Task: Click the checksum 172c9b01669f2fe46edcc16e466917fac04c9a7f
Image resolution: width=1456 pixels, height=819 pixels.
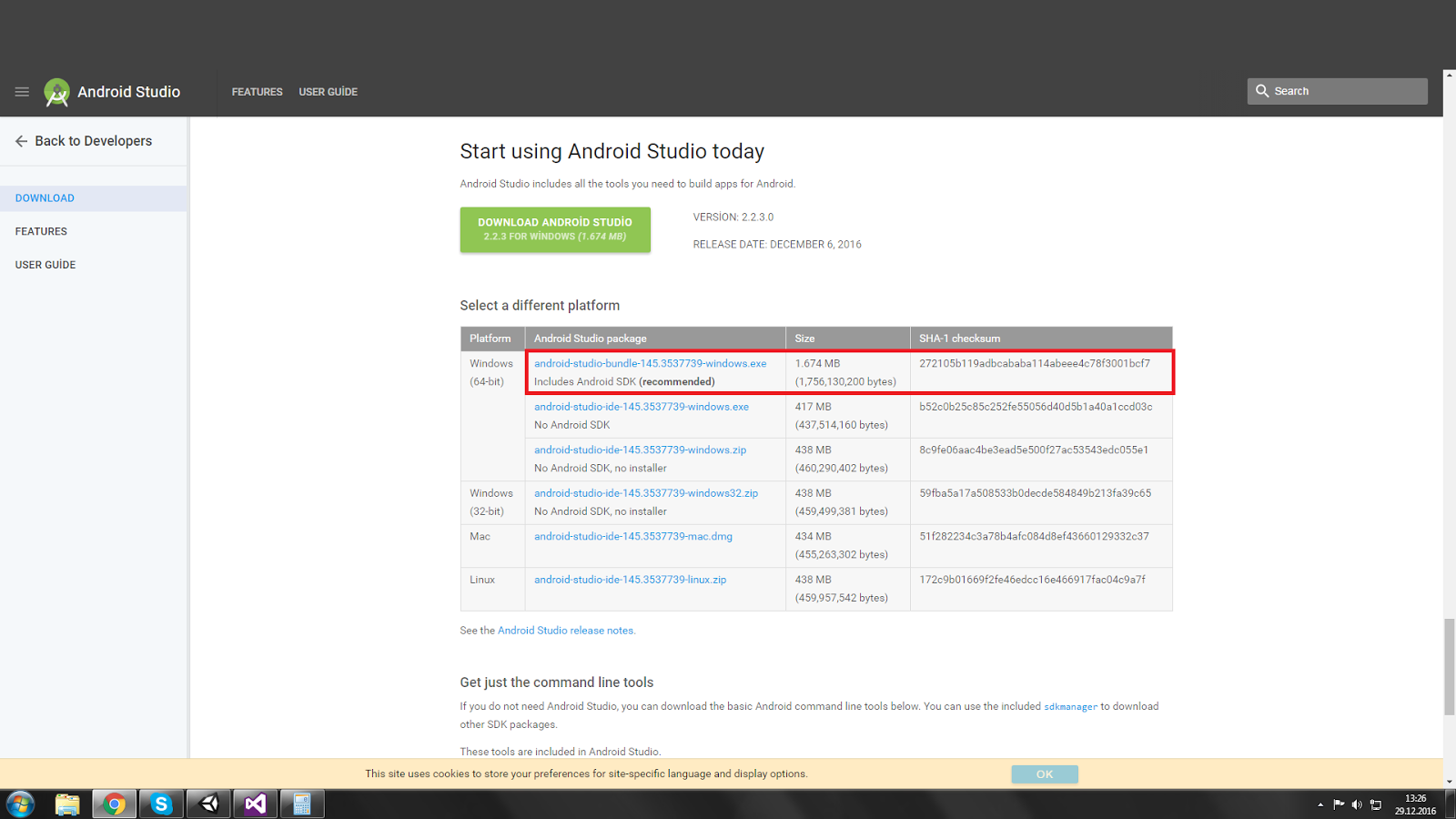Action: pos(1032,580)
